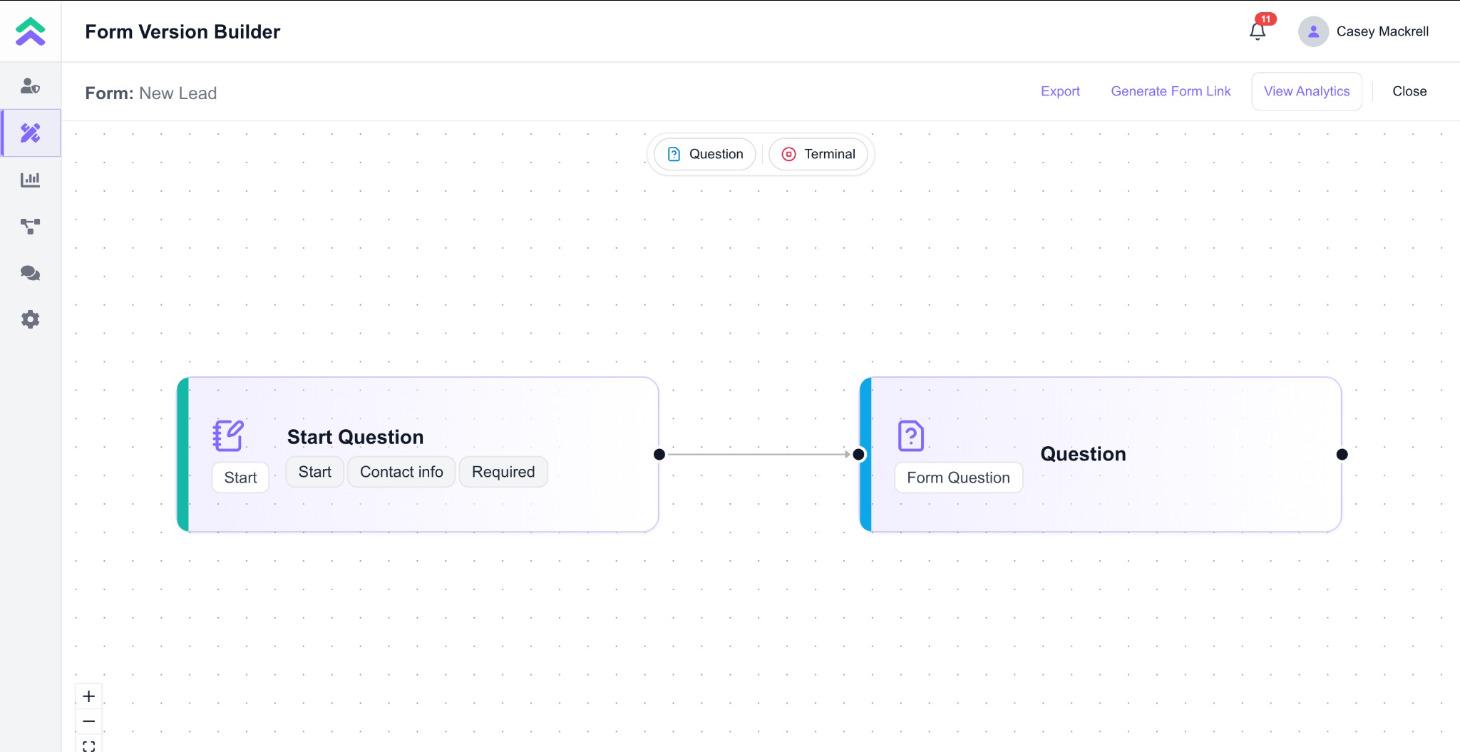Screen dimensions: 1460x752
Task: Click the output connector dot on Question node
Action: click(1341, 454)
